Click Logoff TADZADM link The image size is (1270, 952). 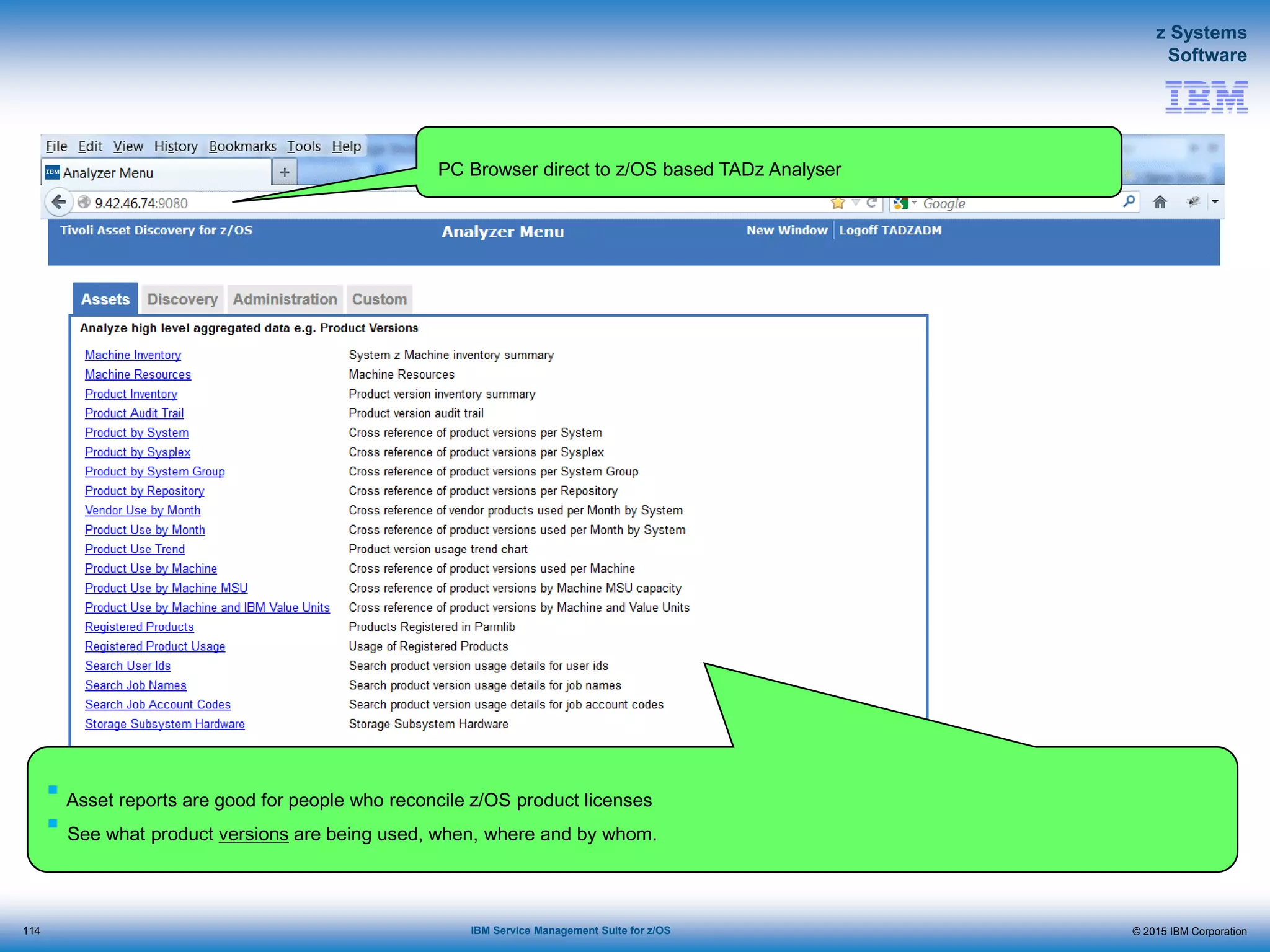click(890, 230)
